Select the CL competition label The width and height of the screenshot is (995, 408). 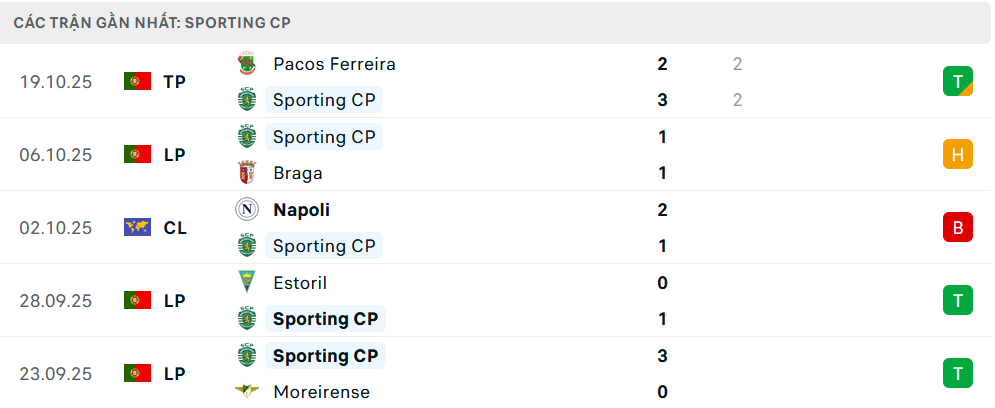click(175, 228)
